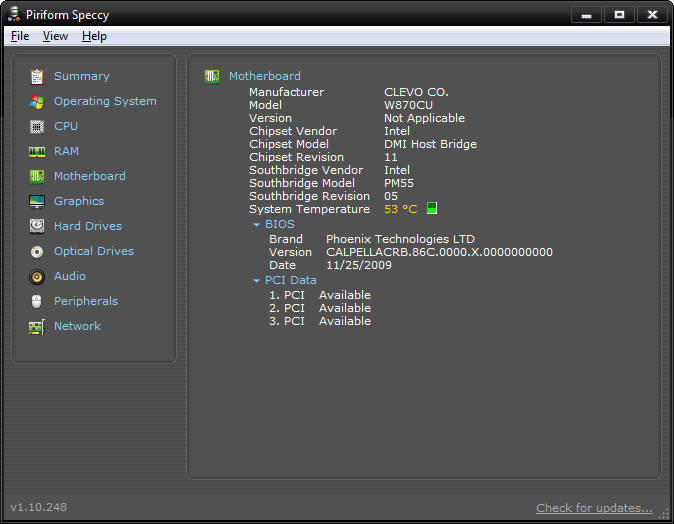Click the Graphics monitor icon

[x=37, y=202]
